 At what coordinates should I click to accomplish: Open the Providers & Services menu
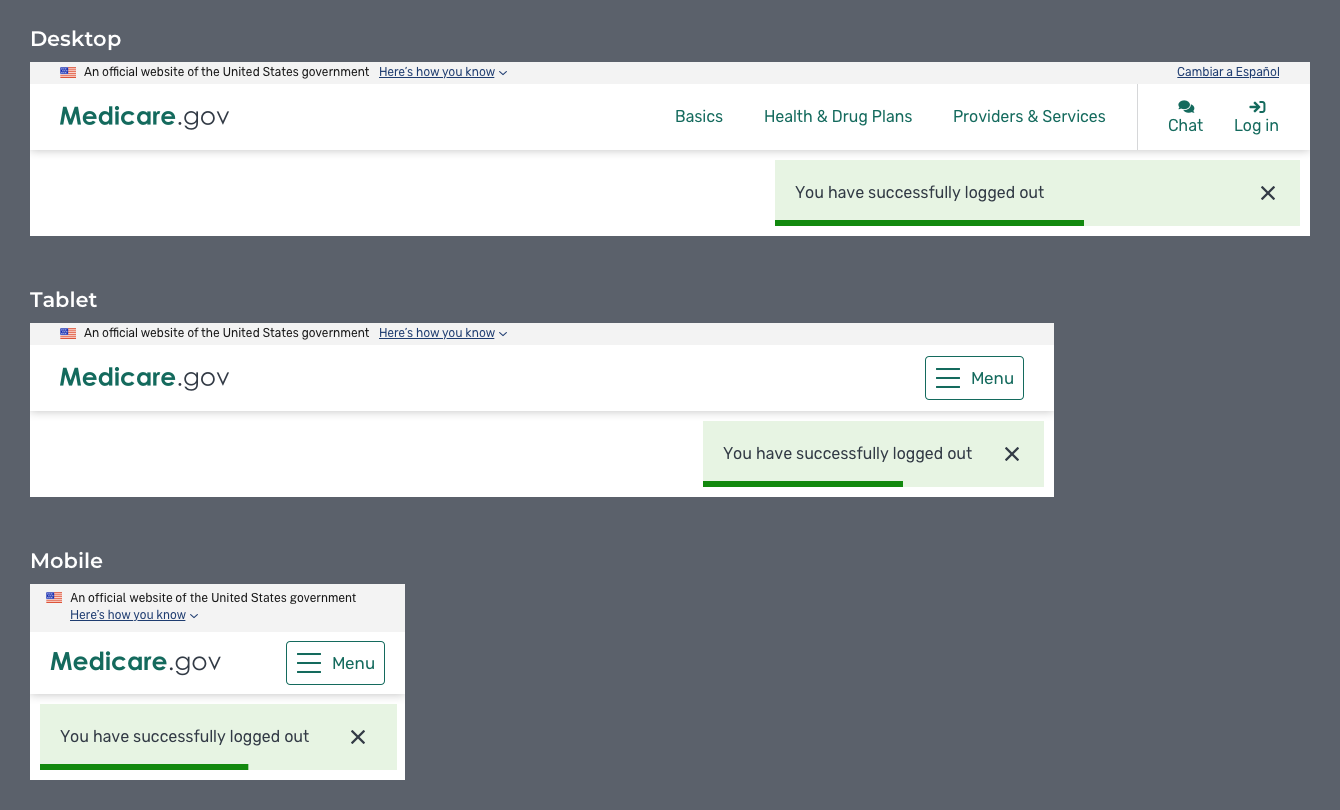pos(1029,117)
